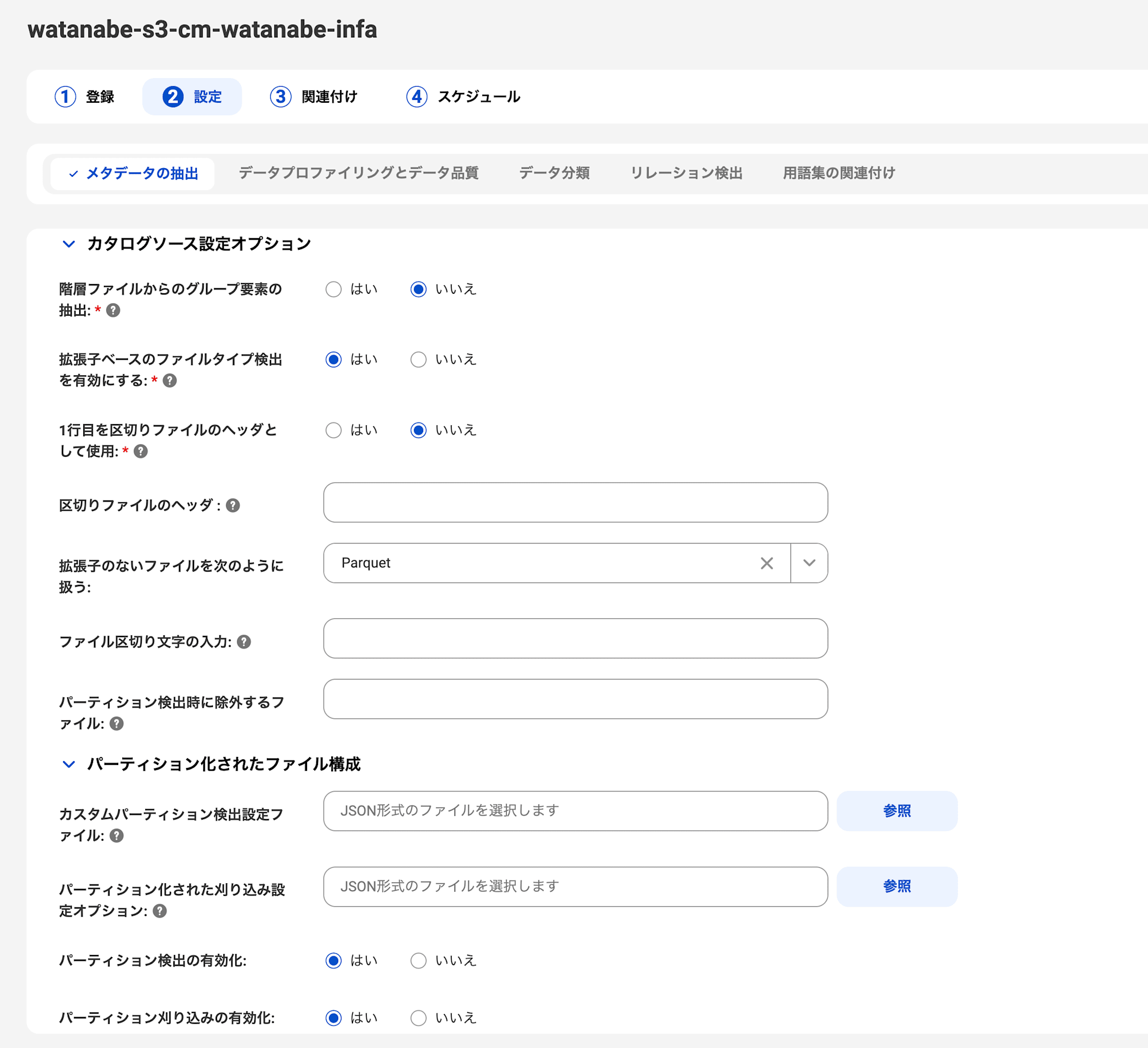Switch to メタデータの抽出 tab

pos(133,174)
